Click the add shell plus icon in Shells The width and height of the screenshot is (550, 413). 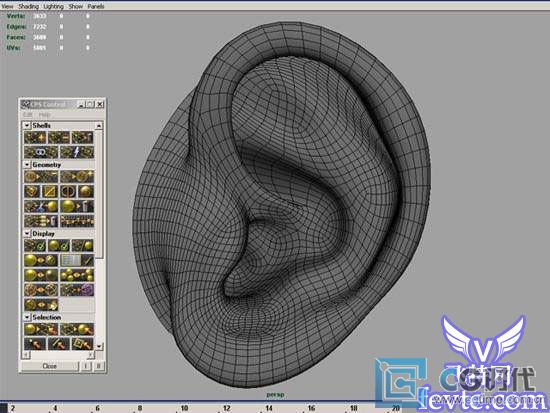35,138
